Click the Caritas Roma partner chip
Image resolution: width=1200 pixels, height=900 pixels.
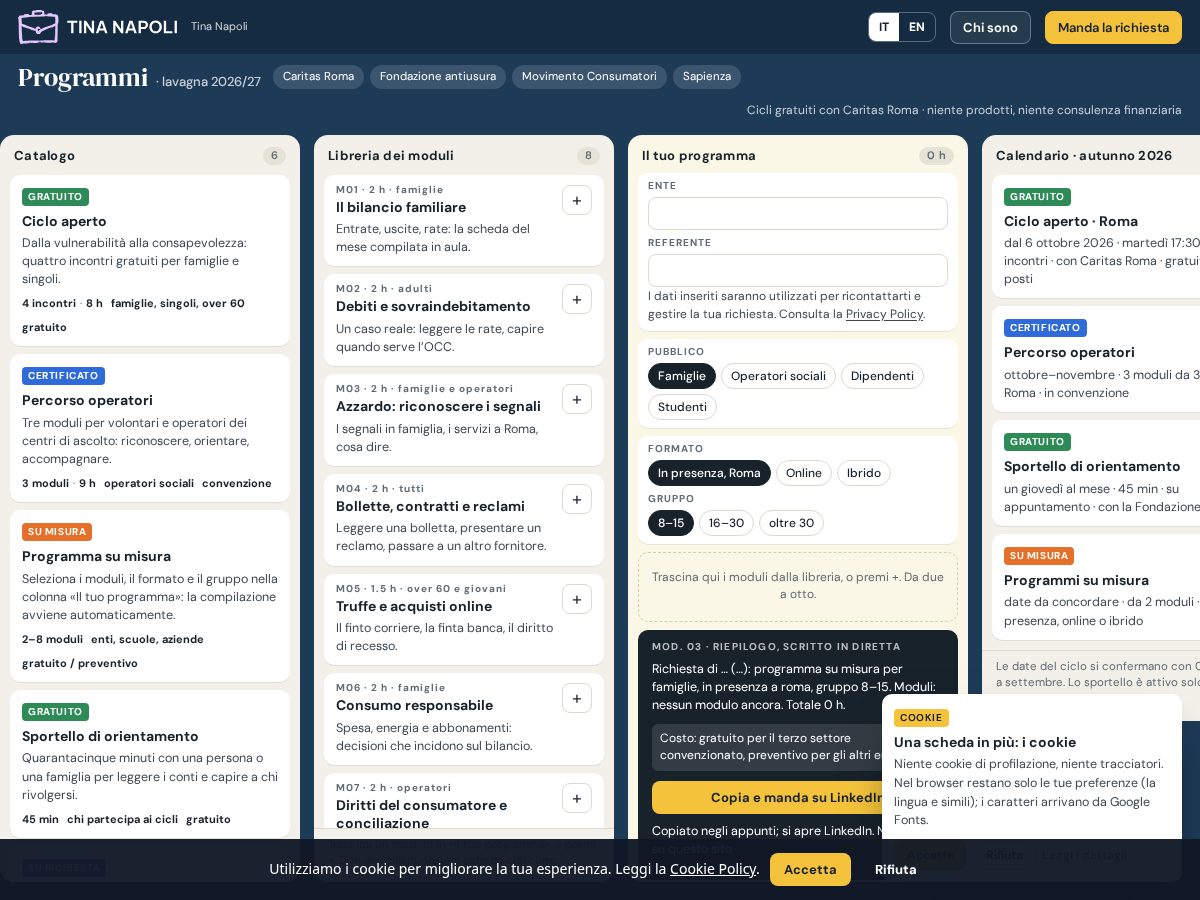318,77
